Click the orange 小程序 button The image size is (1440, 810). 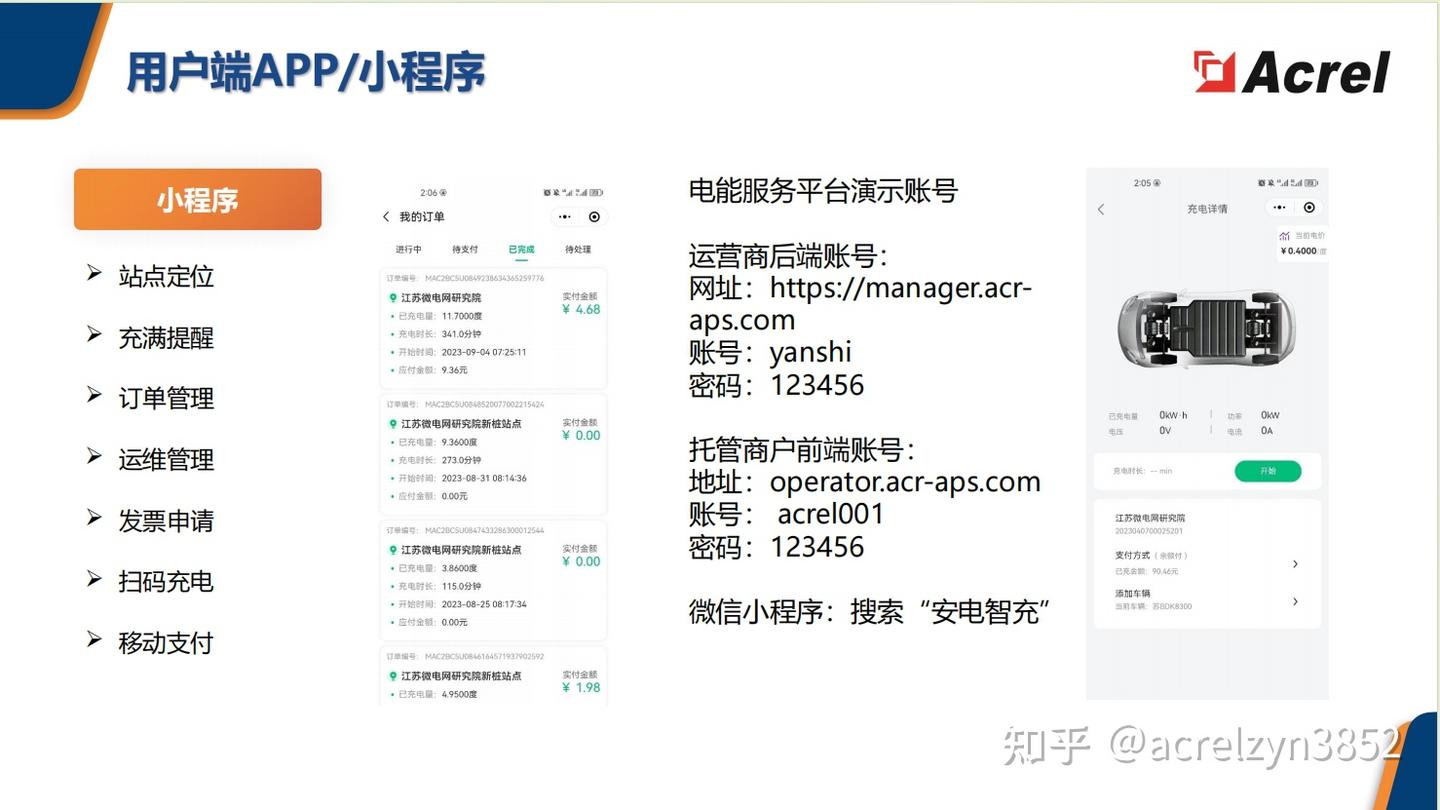click(198, 199)
